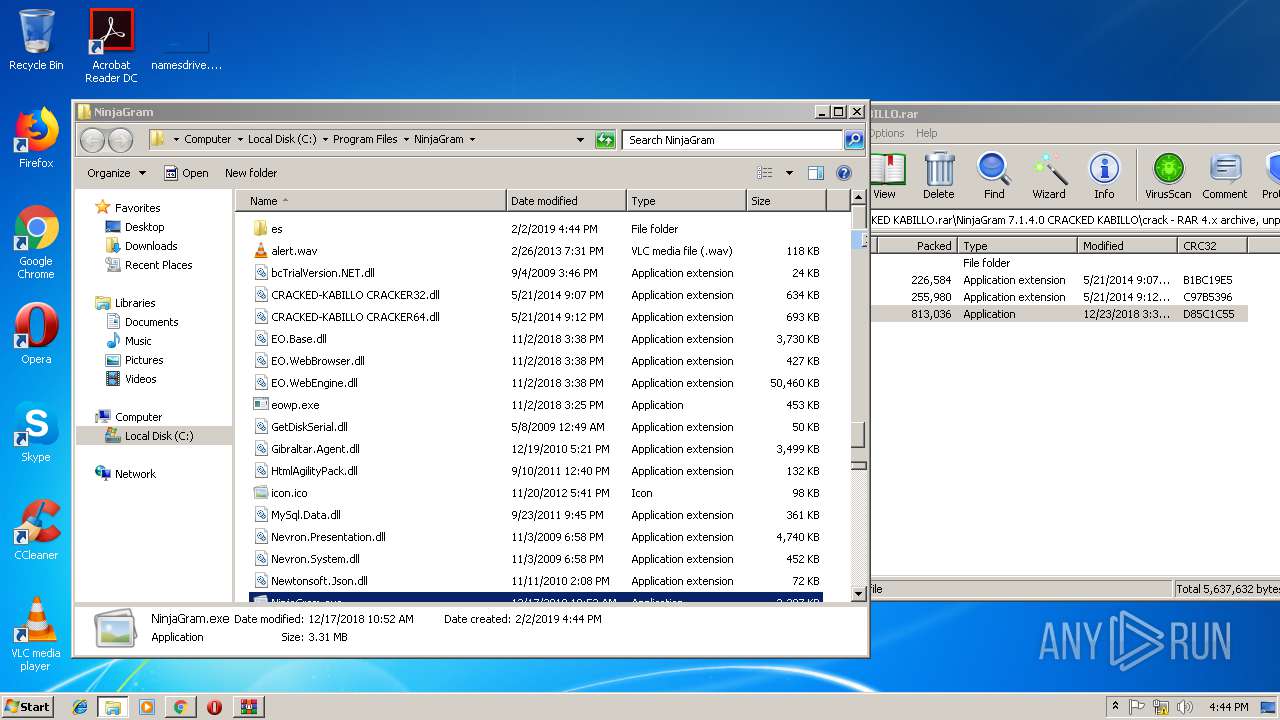Click WinRAR's Delete toolbar icon
Viewport: 1280px width, 720px height.
[938, 176]
